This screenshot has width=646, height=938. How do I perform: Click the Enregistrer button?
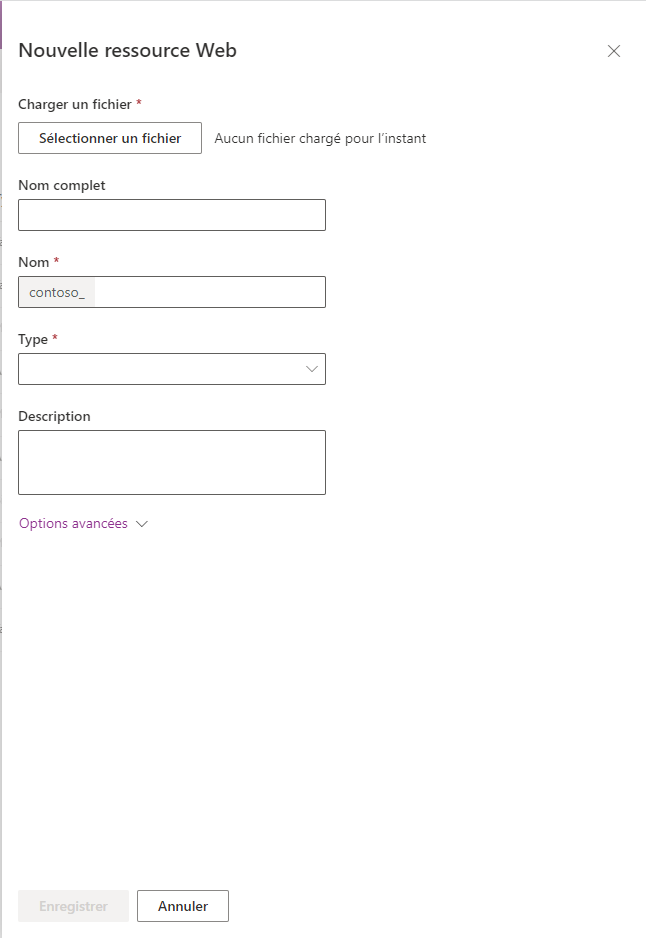pyautogui.click(x=73, y=906)
